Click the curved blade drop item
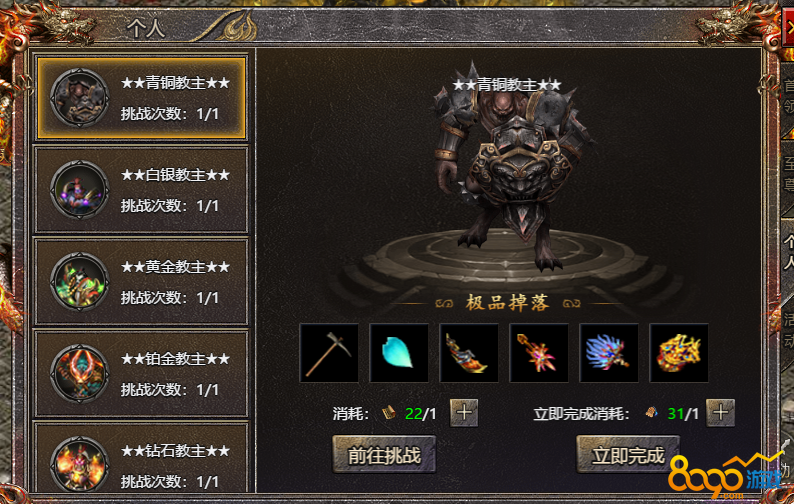The image size is (794, 504). click(x=469, y=353)
